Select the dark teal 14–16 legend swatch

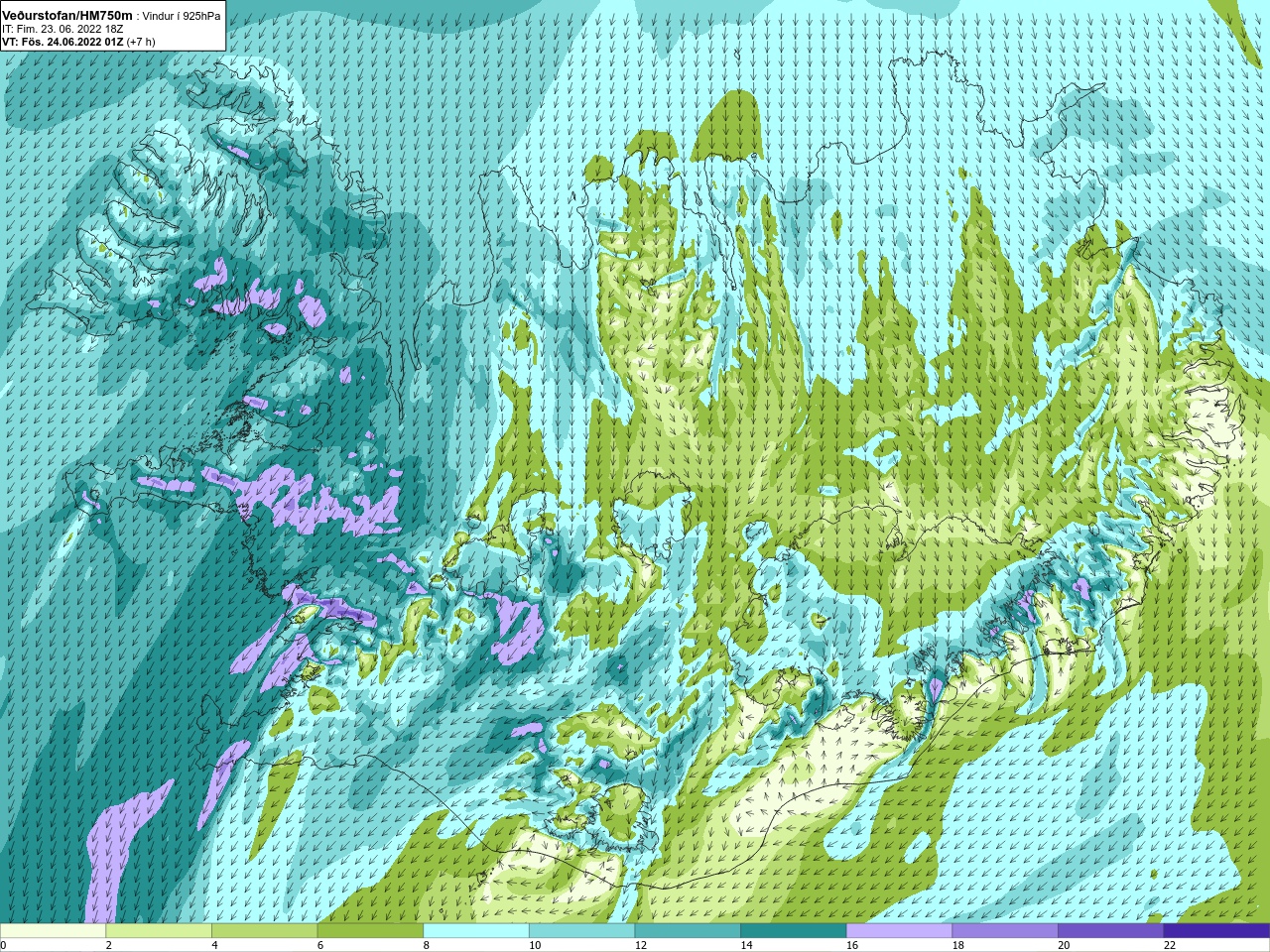click(794, 930)
